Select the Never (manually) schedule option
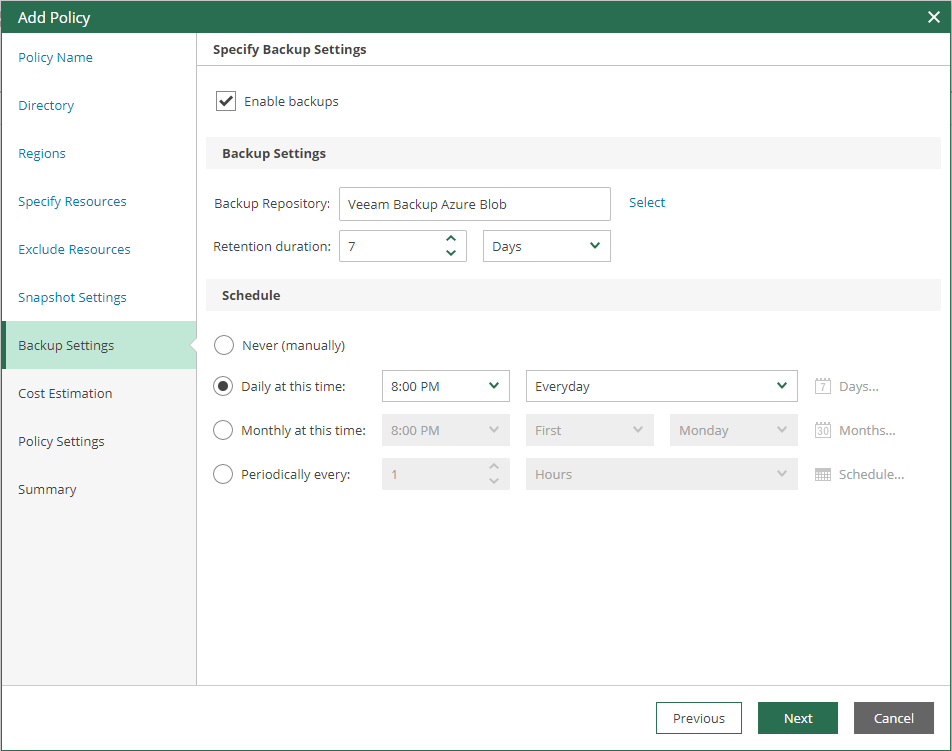 click(222, 344)
